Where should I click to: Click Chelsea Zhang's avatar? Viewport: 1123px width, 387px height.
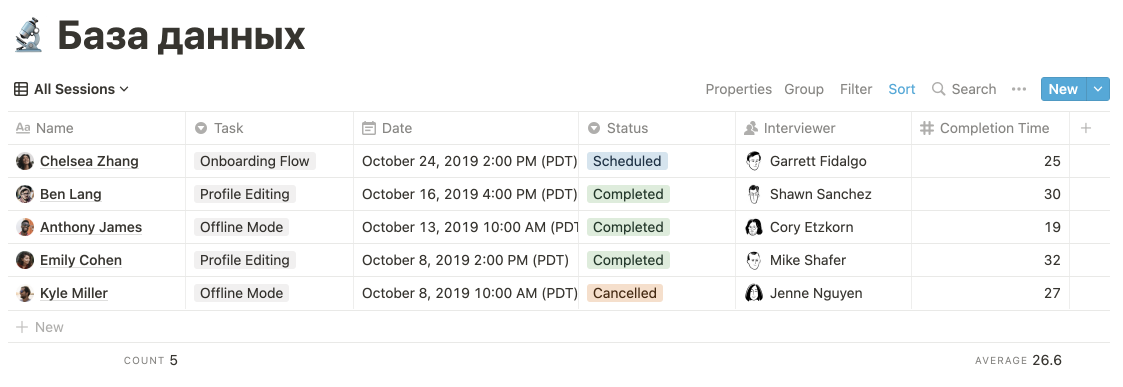pyautogui.click(x=24, y=161)
